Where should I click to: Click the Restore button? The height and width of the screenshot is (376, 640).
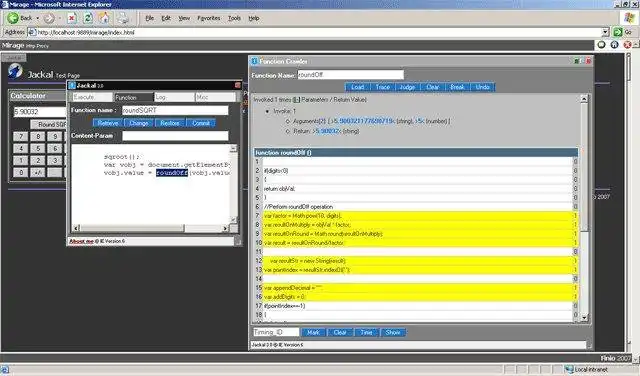[170, 123]
